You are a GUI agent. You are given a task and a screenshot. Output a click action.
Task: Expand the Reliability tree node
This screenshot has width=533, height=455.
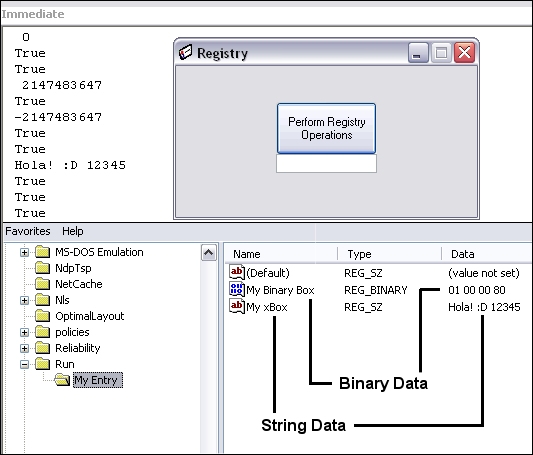point(24,348)
